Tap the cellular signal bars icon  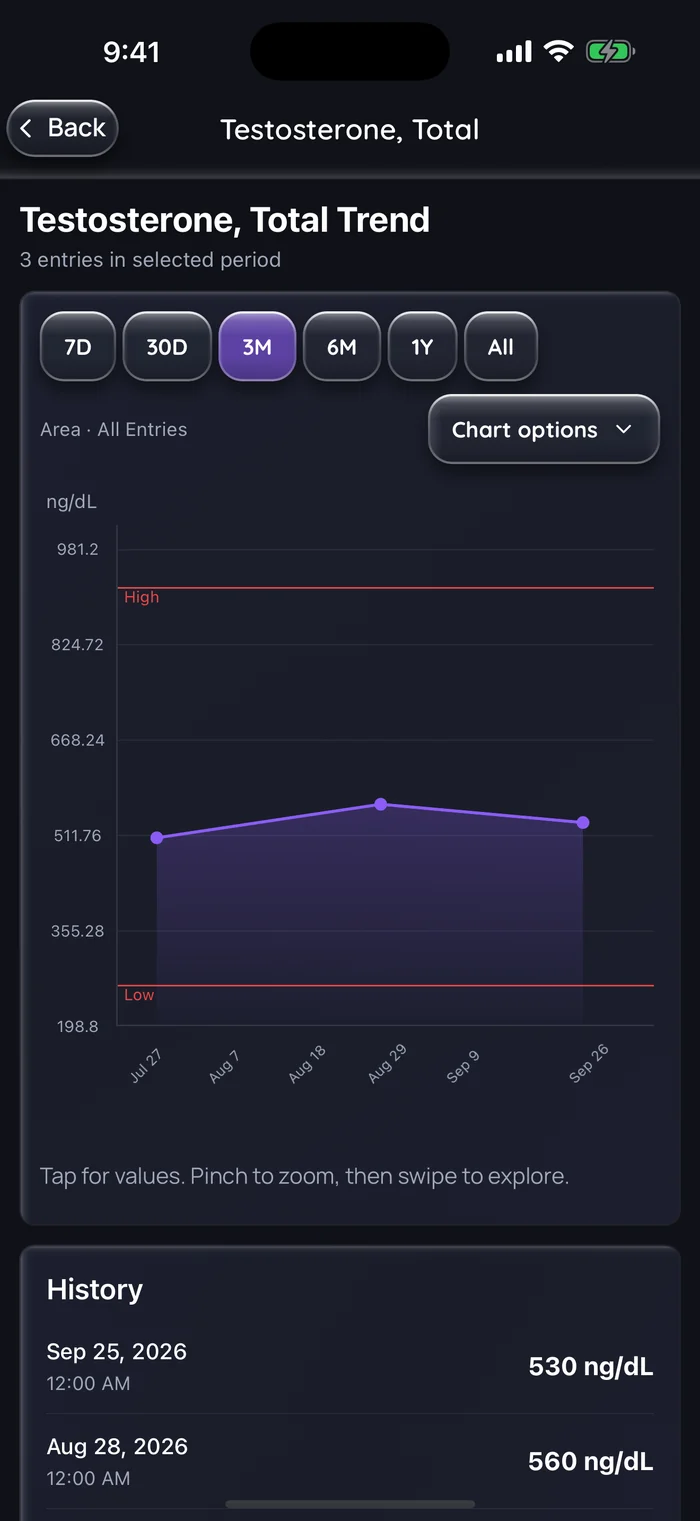[514, 52]
